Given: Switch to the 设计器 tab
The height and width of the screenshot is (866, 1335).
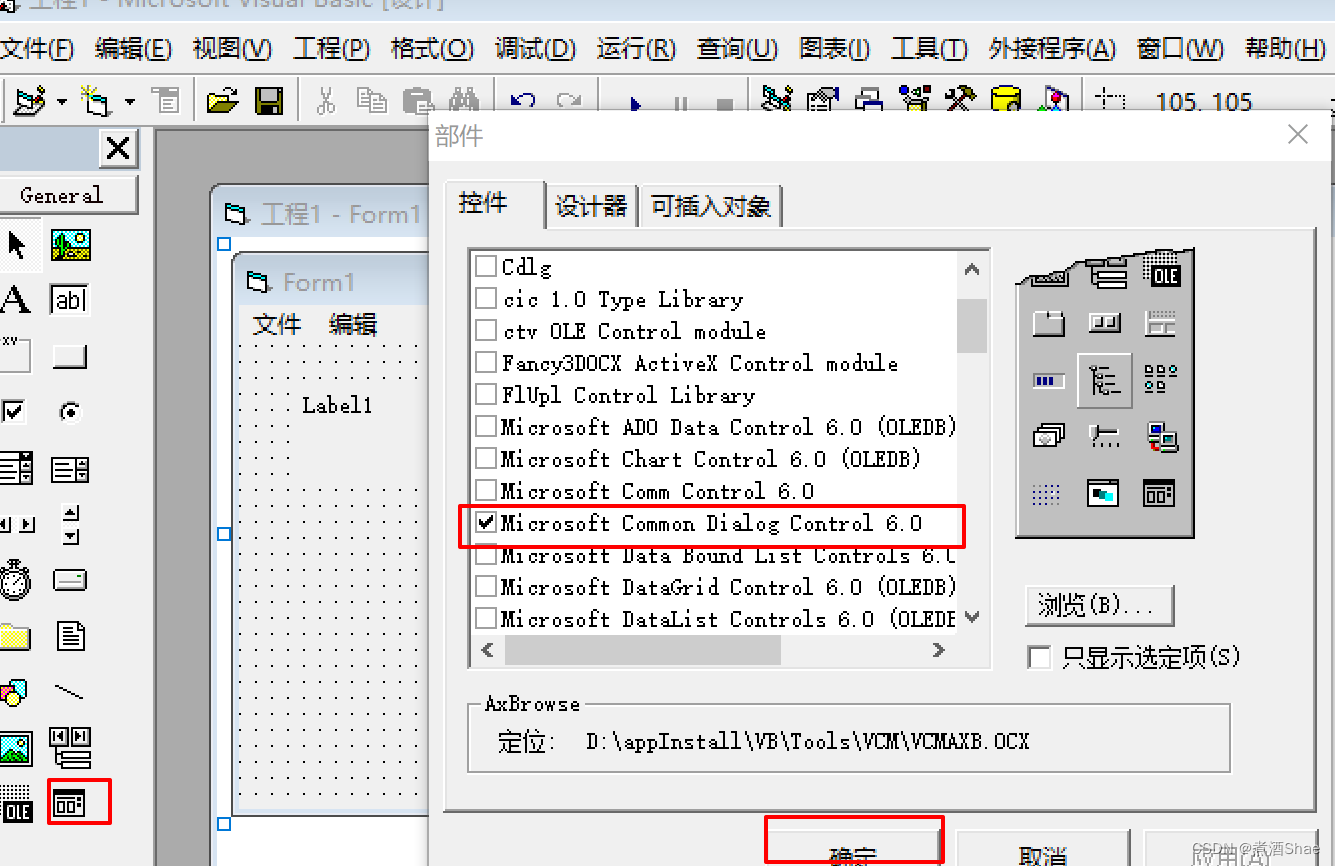Looking at the screenshot, I should 591,206.
